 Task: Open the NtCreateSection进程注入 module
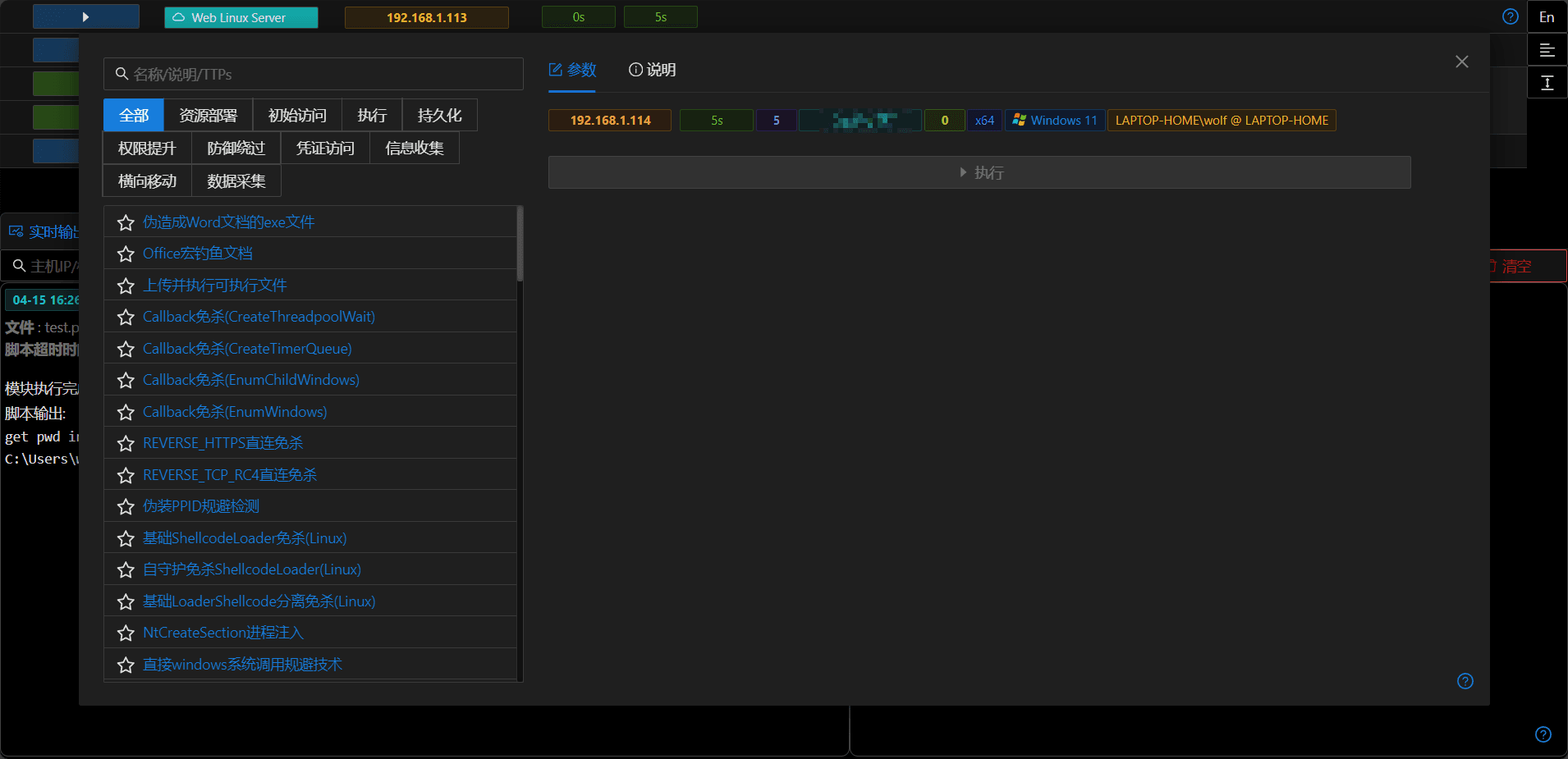coord(223,633)
